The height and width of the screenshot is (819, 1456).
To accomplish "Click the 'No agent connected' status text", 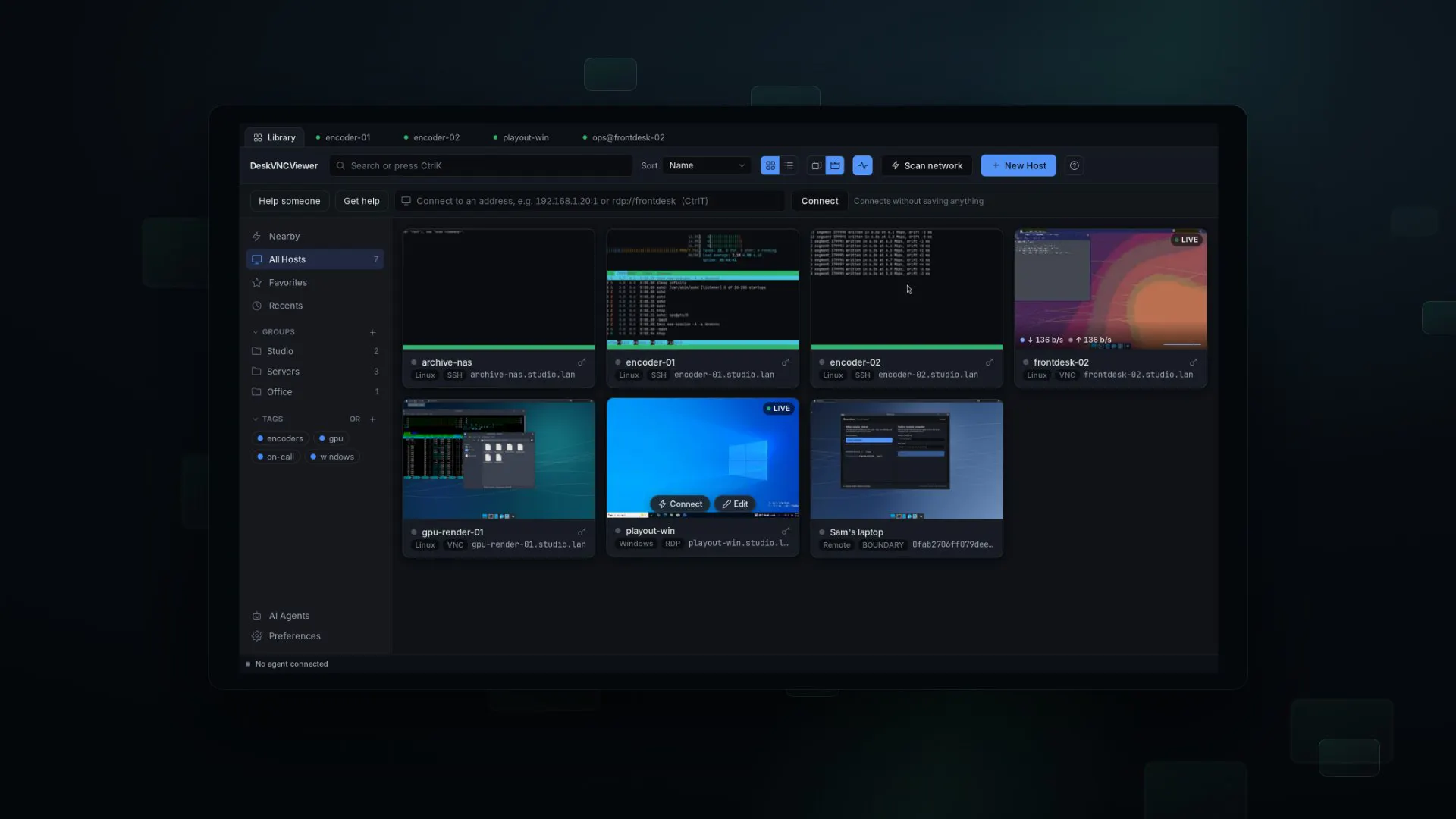I will pos(291,664).
